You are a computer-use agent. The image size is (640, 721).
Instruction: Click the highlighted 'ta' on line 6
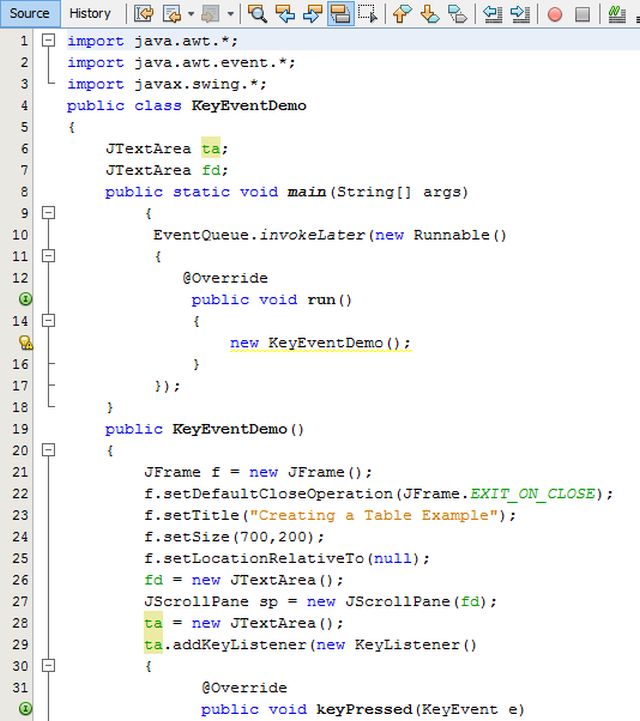coord(211,148)
